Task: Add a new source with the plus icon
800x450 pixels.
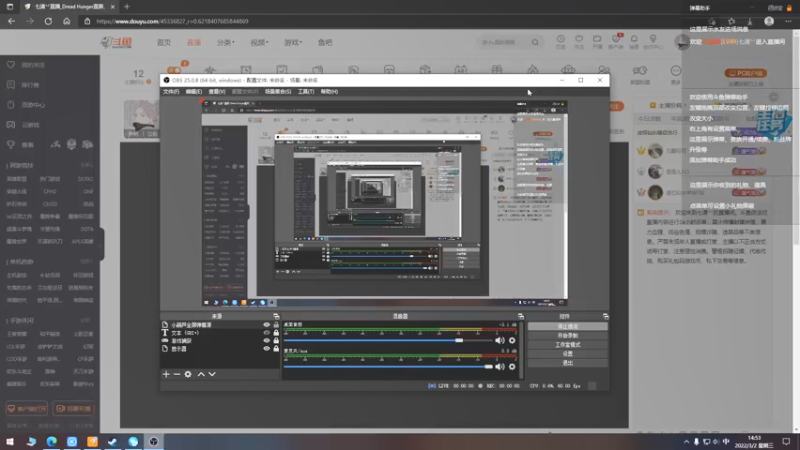Action: [166, 374]
